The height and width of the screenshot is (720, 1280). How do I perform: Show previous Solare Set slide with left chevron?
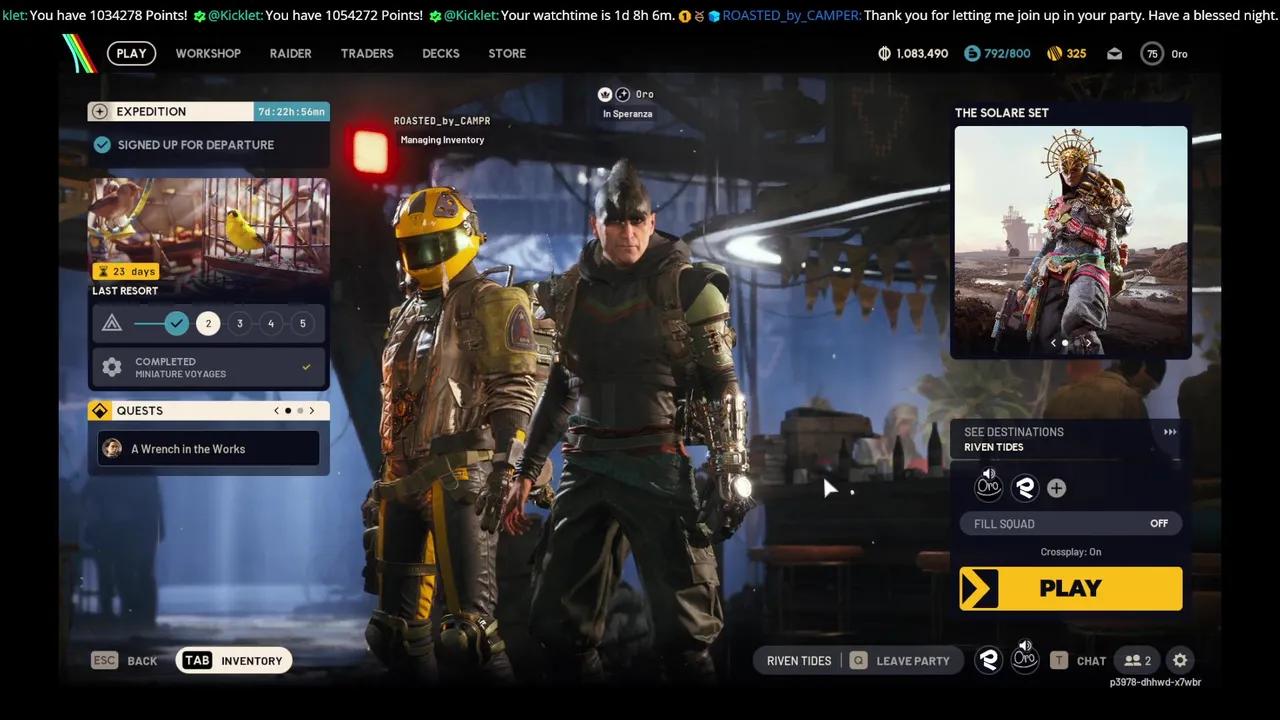[1052, 343]
